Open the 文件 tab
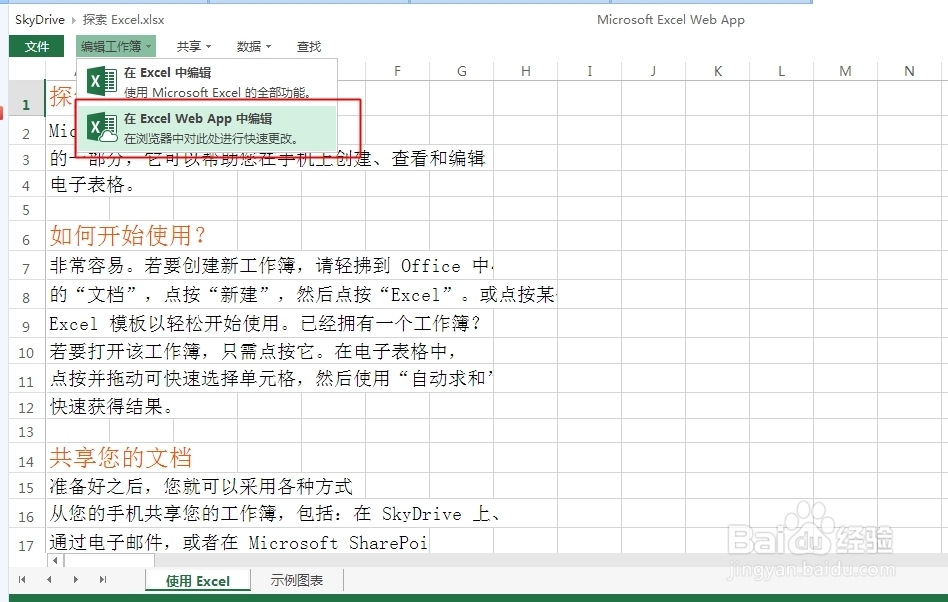948x602 pixels. (36, 46)
